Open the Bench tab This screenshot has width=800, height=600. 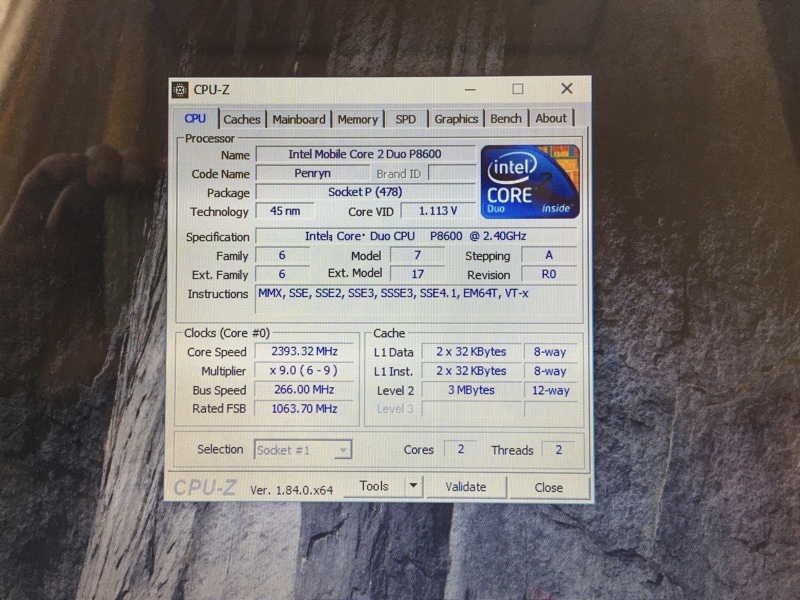(506, 119)
